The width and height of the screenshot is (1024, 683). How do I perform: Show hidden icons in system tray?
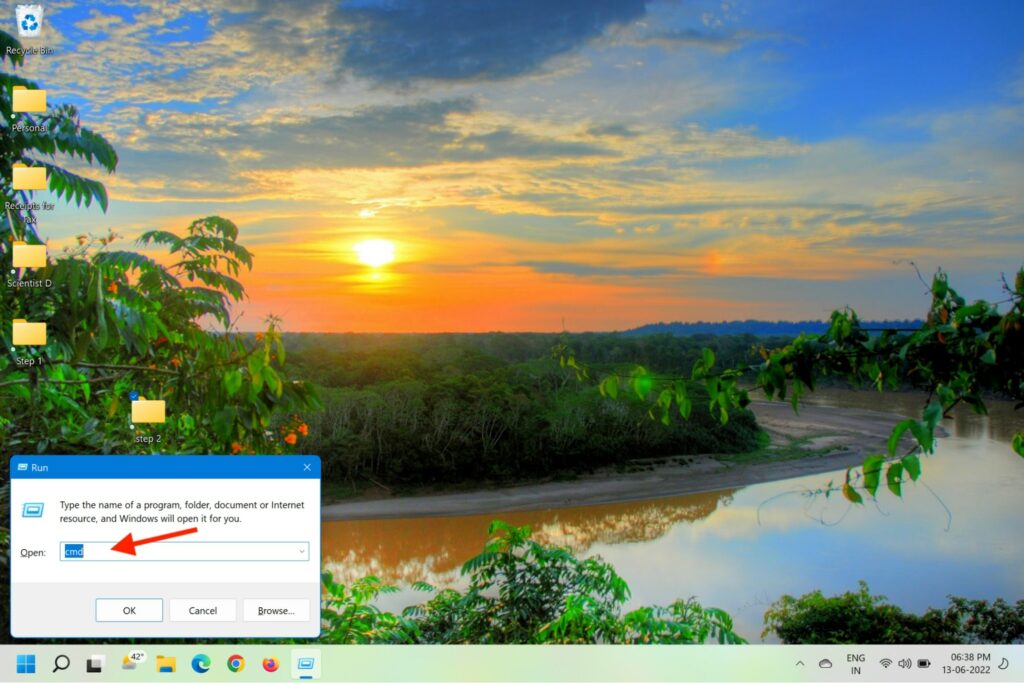(x=799, y=663)
